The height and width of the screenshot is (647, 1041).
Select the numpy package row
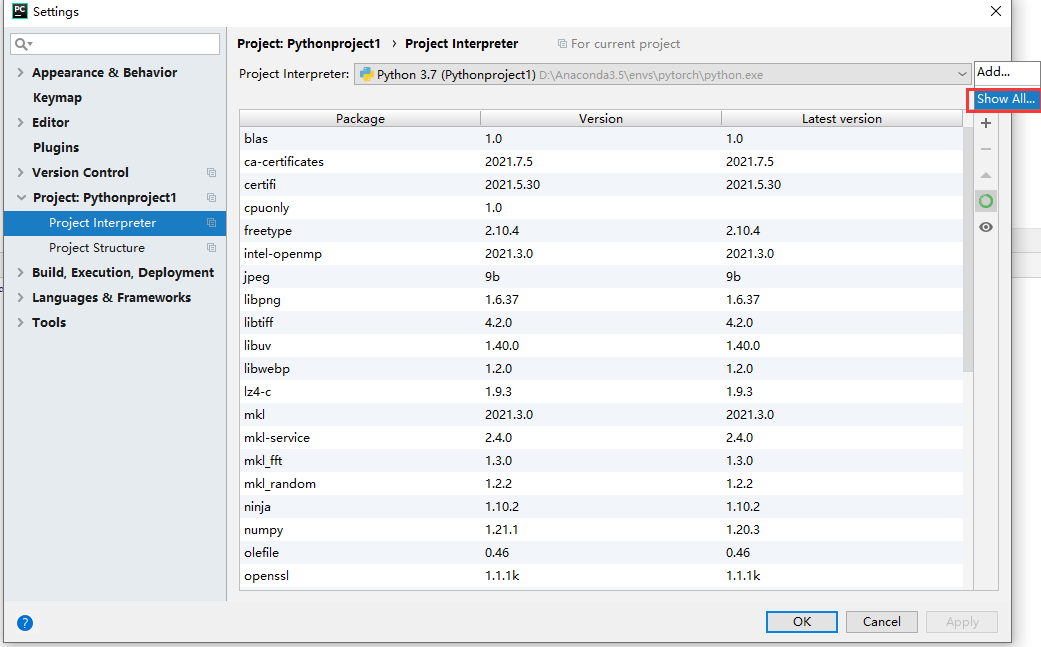click(601, 530)
